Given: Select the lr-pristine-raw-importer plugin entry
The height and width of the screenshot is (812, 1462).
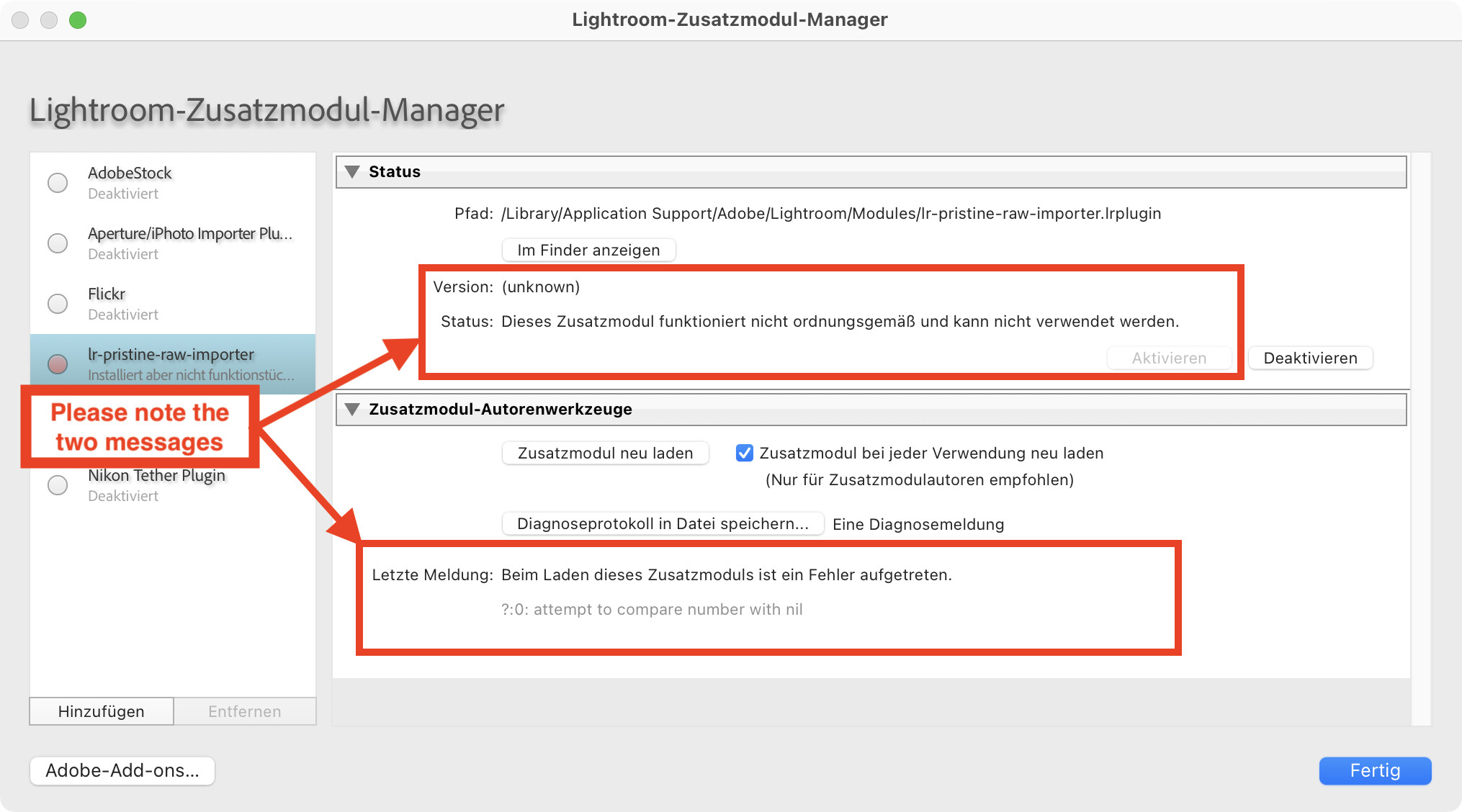Looking at the screenshot, I should click(x=173, y=364).
